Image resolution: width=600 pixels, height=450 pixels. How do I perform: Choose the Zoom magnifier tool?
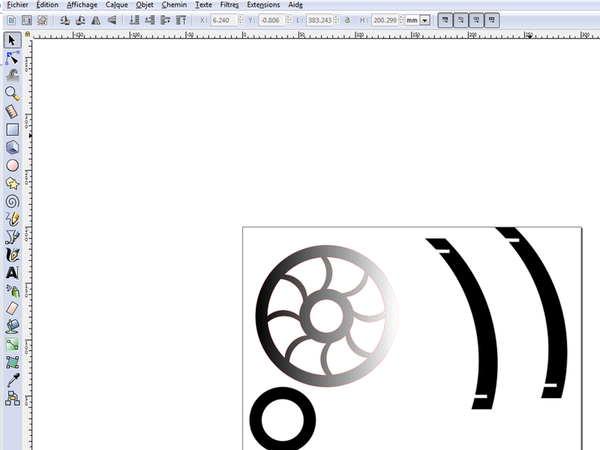pyautogui.click(x=12, y=92)
